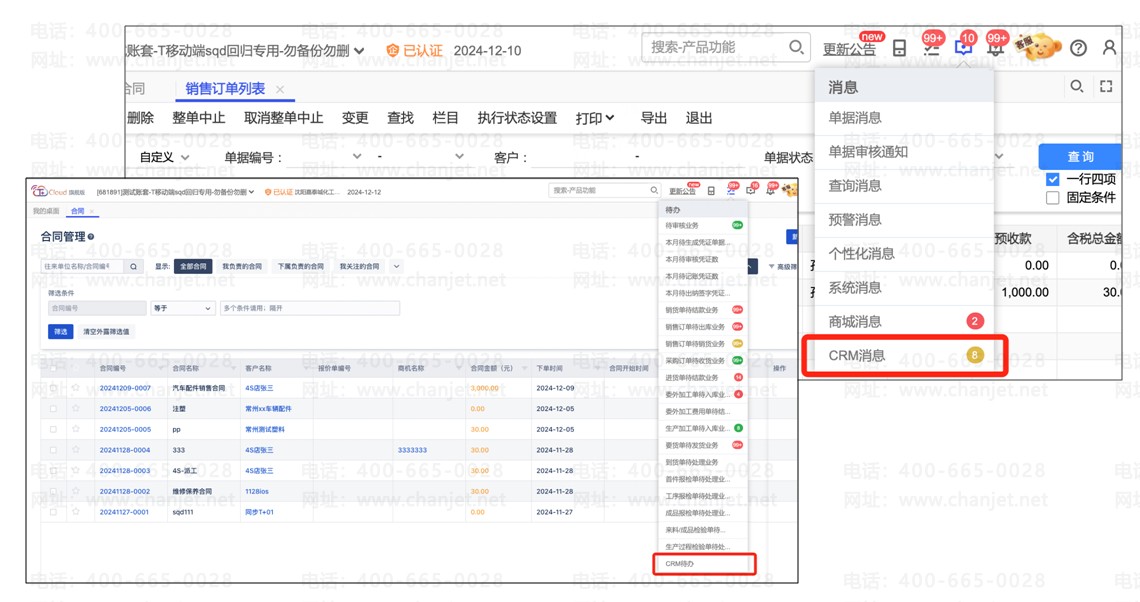Choose 商城消息 from the message list
1140x602 pixels.
point(855,321)
